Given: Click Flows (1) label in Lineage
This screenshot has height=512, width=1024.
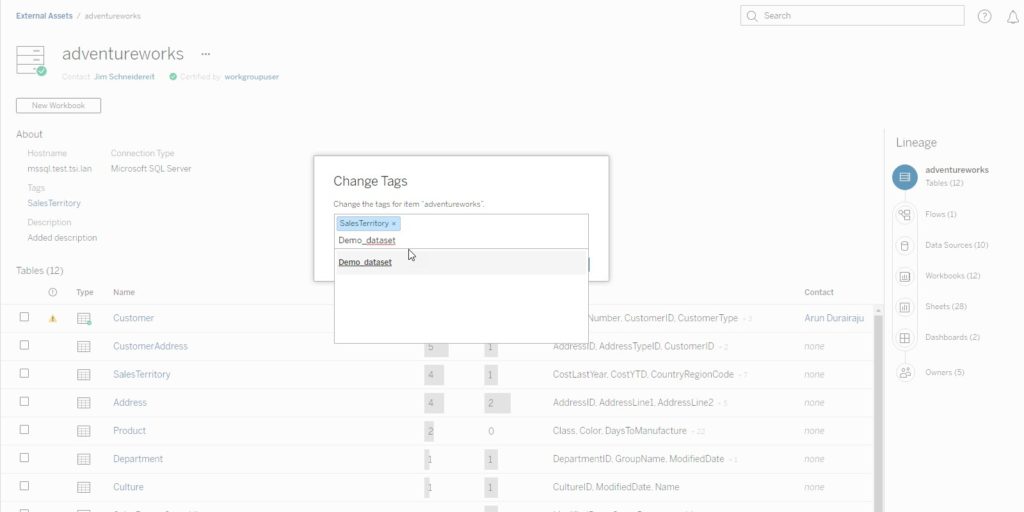Looking at the screenshot, I should coord(940,214).
